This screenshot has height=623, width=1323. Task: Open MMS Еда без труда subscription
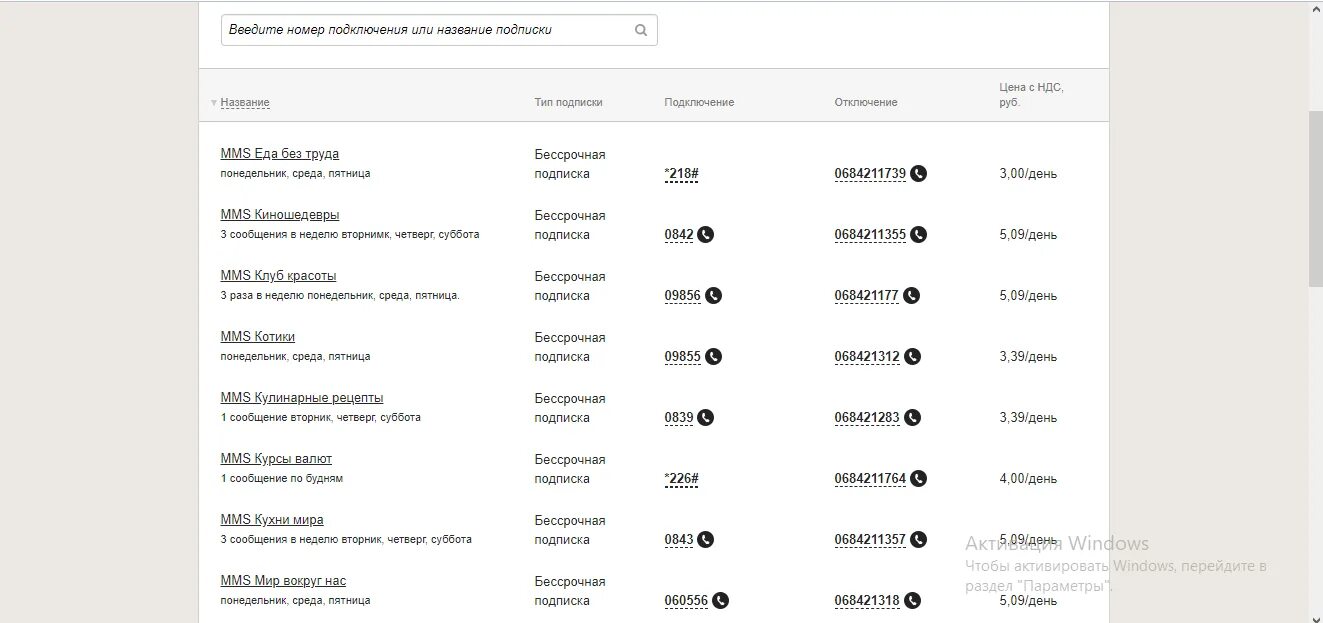(x=280, y=154)
